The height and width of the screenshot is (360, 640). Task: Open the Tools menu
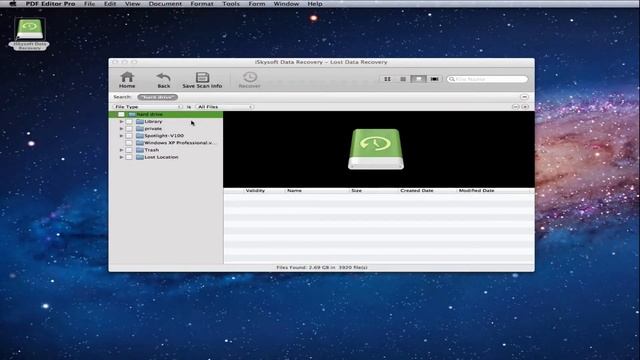pos(231,4)
